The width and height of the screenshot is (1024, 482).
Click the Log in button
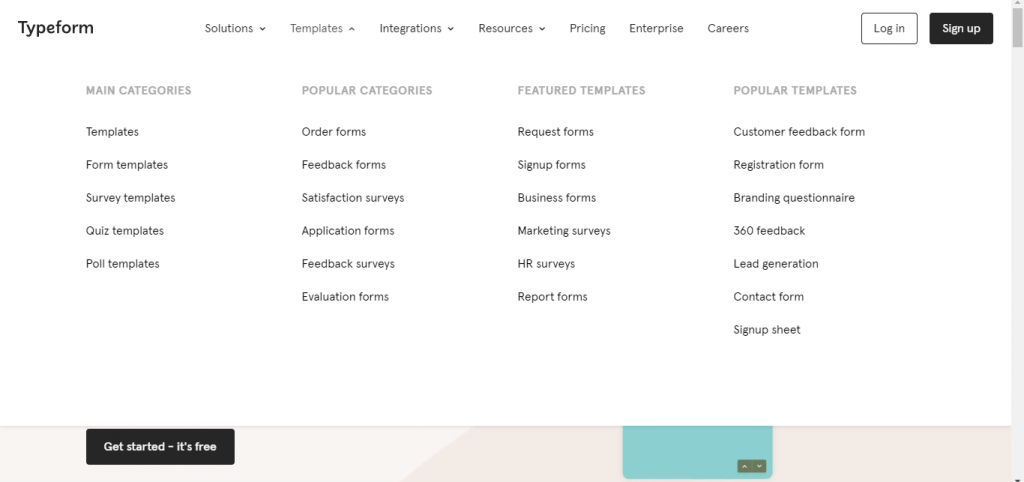pyautogui.click(x=889, y=29)
